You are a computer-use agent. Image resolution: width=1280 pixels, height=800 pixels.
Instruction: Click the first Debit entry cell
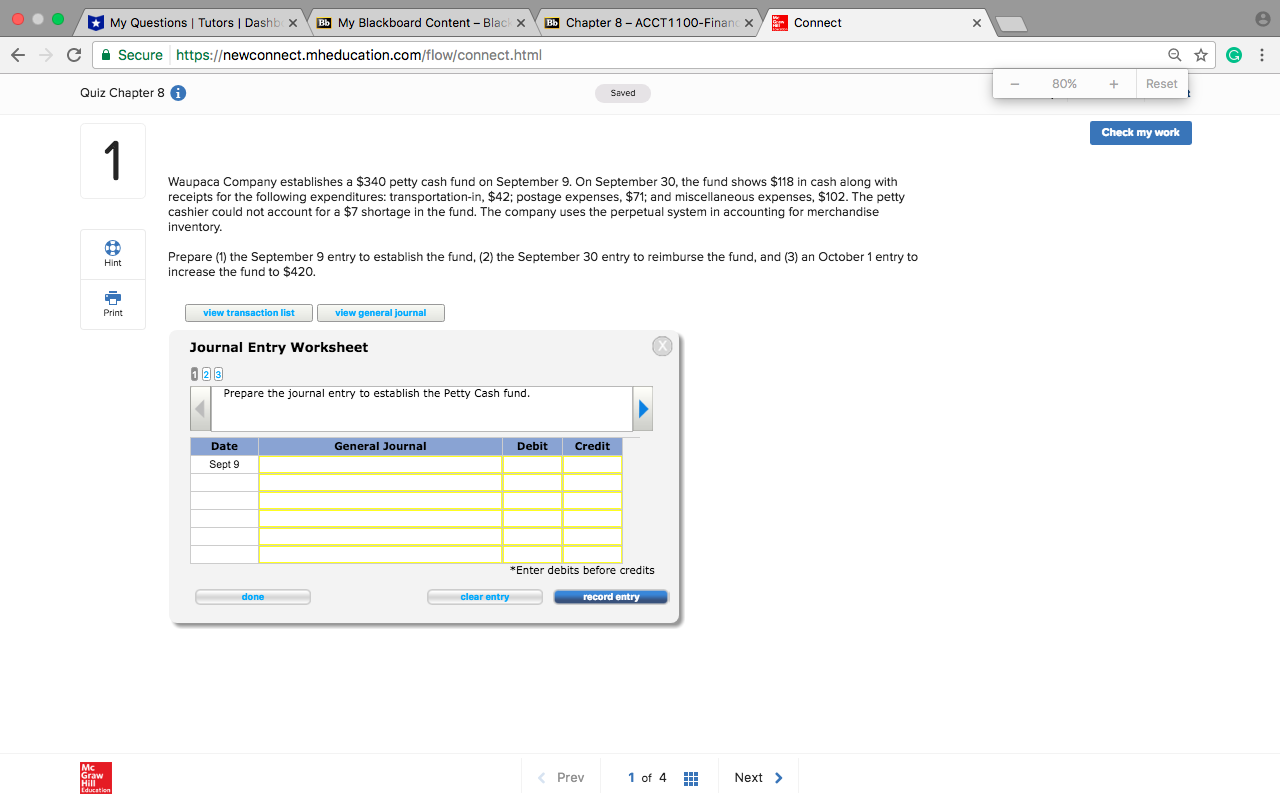tap(532, 463)
